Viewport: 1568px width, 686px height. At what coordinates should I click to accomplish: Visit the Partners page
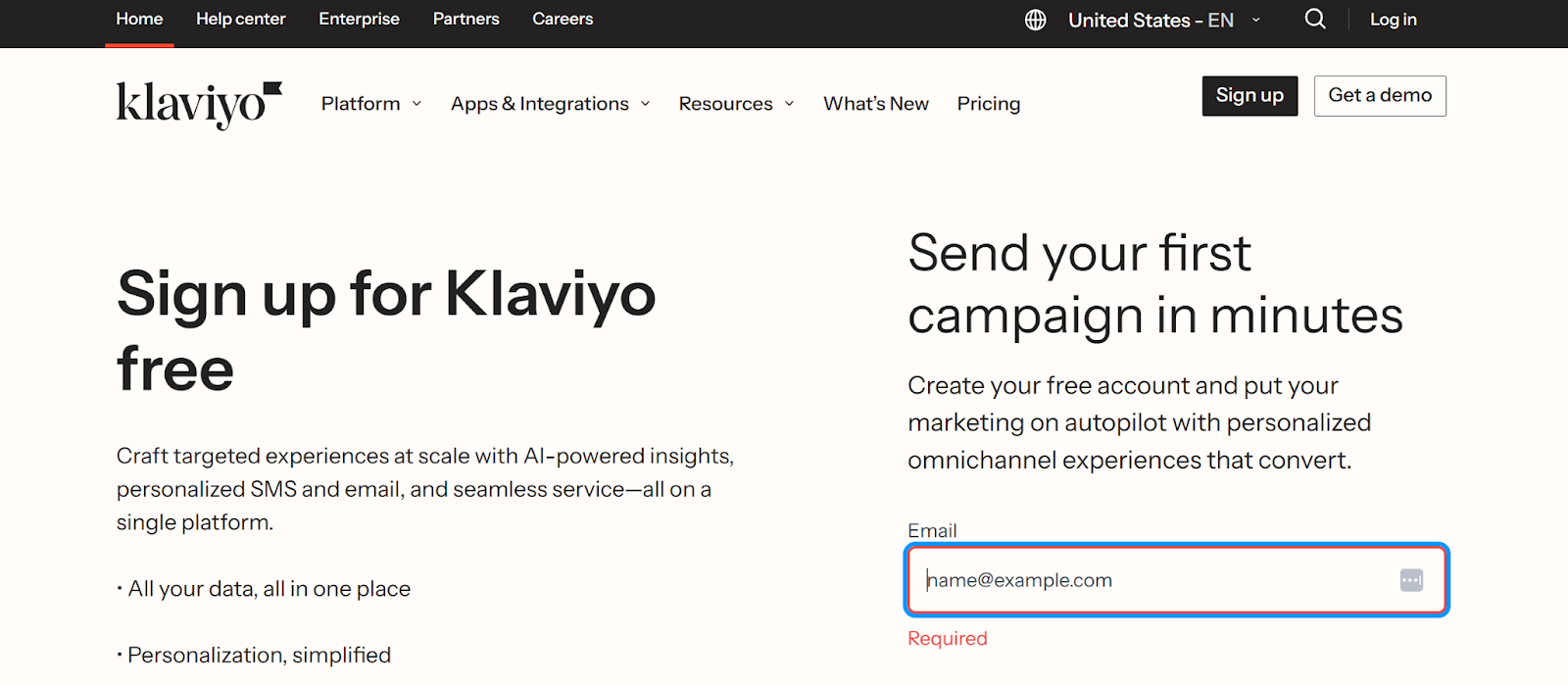465,20
